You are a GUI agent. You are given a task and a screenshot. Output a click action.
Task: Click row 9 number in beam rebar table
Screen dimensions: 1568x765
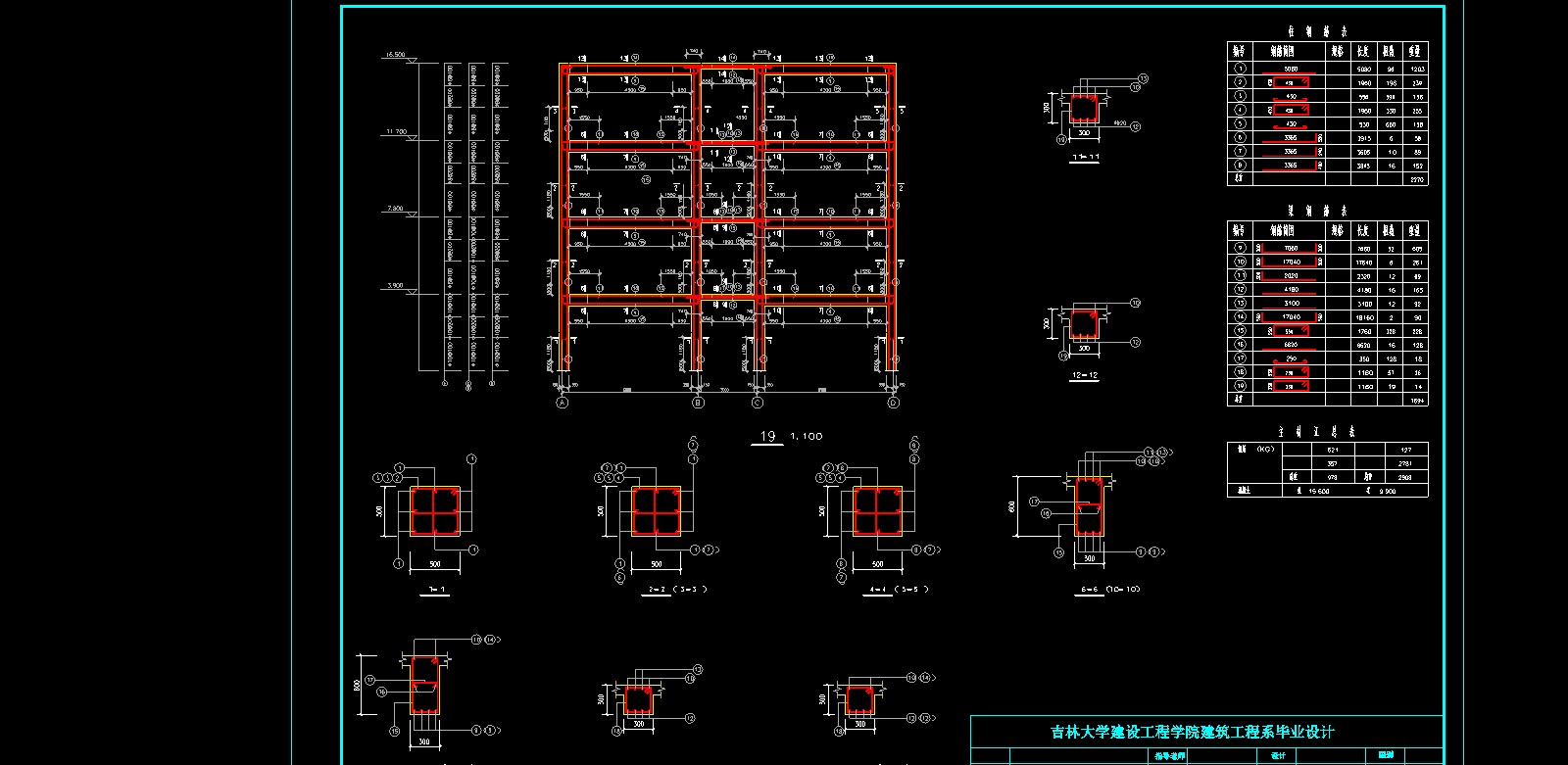[1240, 249]
